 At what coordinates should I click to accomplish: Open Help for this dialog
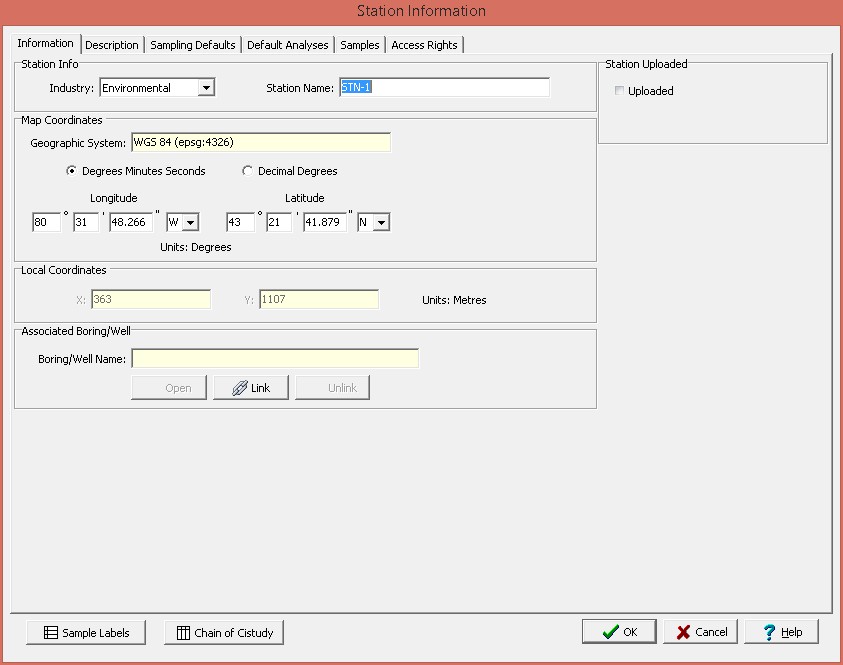781,631
